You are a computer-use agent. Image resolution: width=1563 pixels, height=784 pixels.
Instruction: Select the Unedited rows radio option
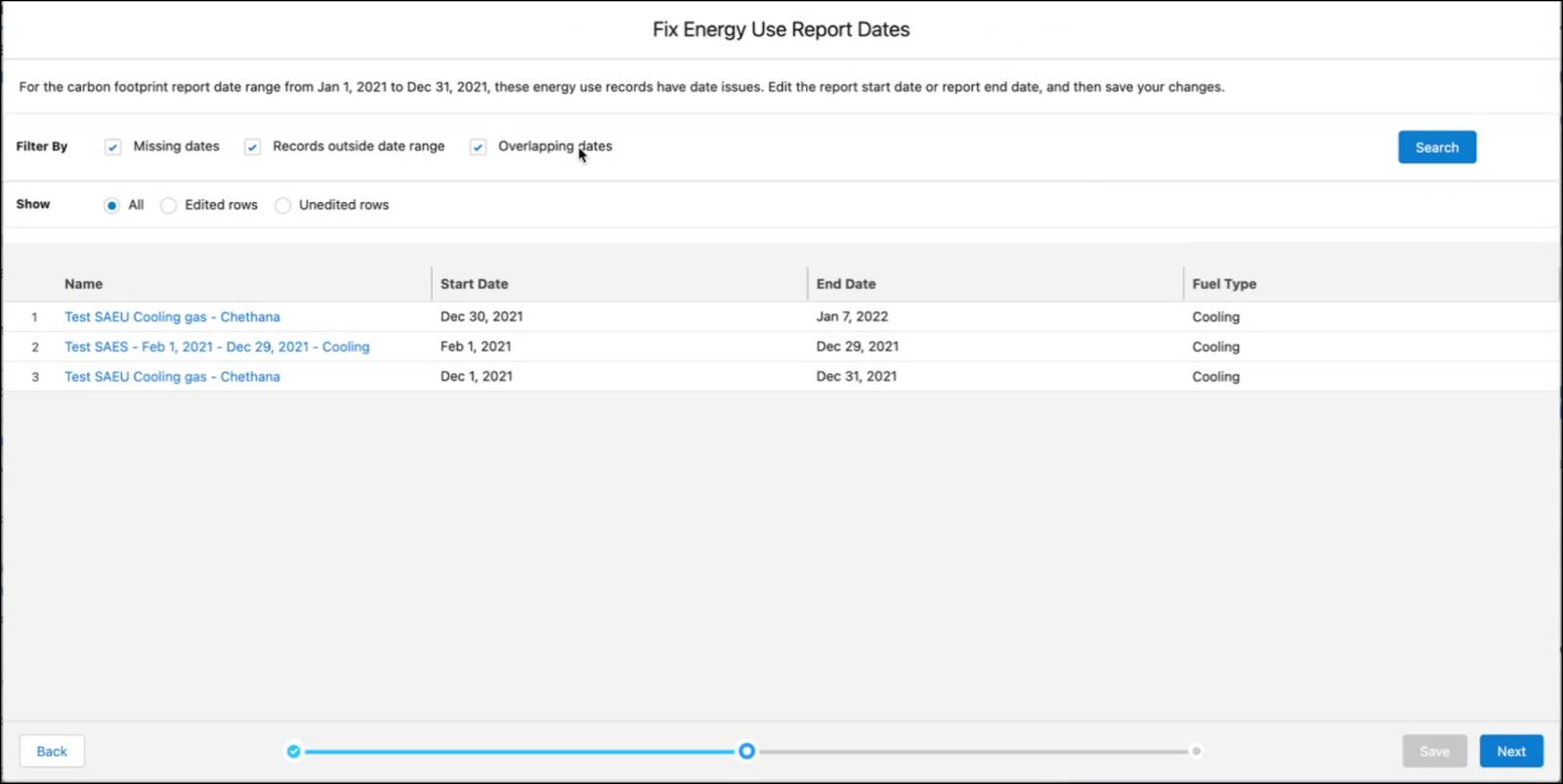click(282, 205)
